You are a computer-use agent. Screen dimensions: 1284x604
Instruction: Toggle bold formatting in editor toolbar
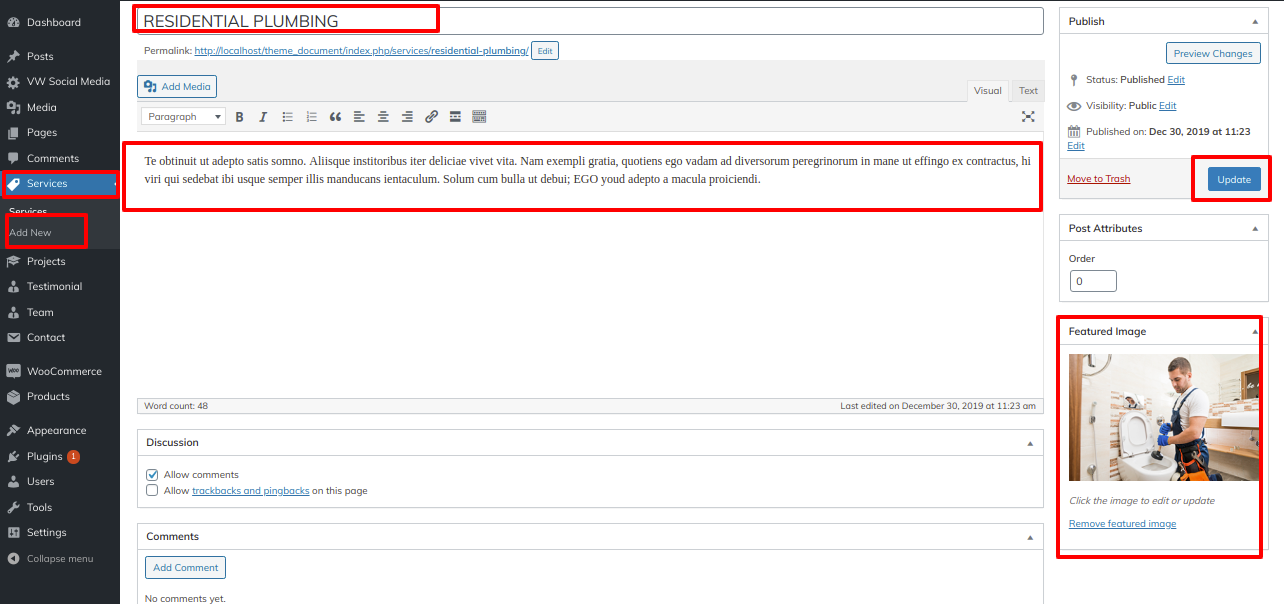(240, 117)
